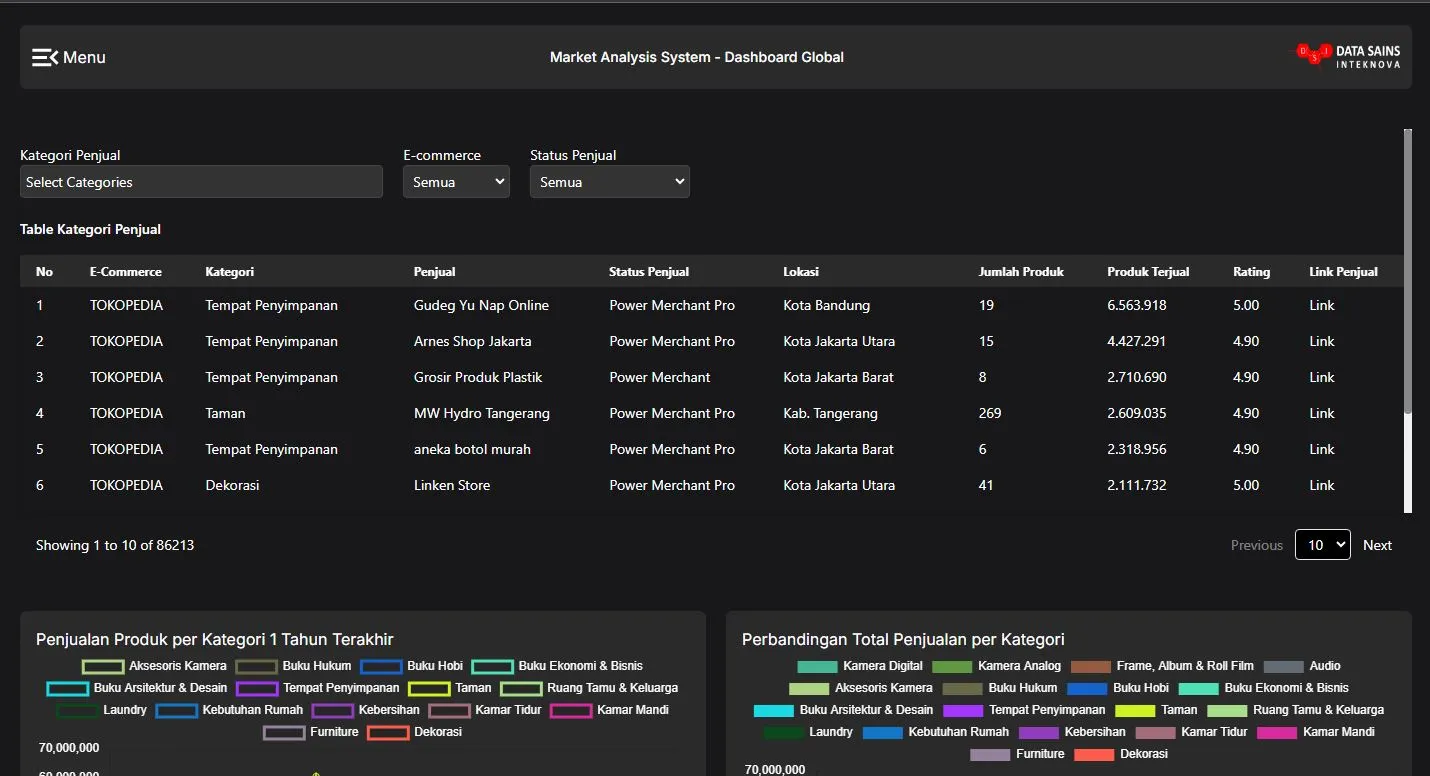Click Aksesoris Kamera swatch in Perbandingan Total Penjualan chart
The height and width of the screenshot is (776, 1430).
click(x=809, y=688)
